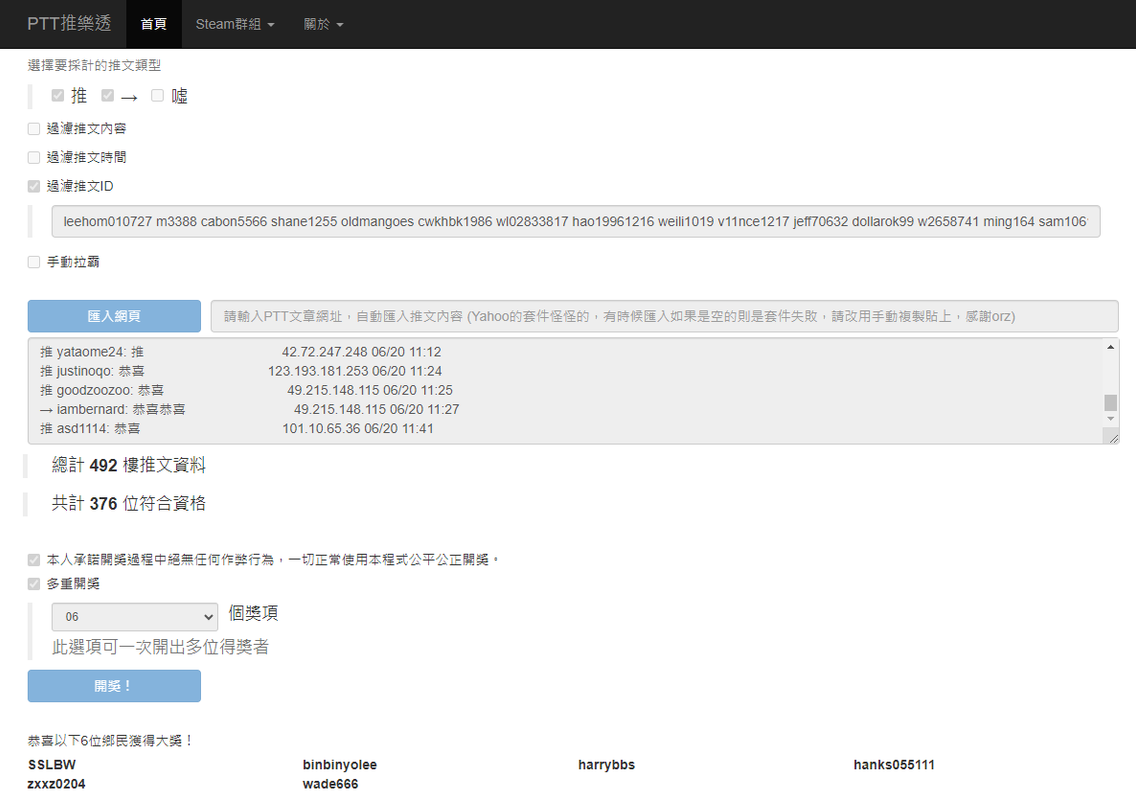The image size is (1136, 800).
Task: Select winner name hanks055111
Action: [x=894, y=764]
